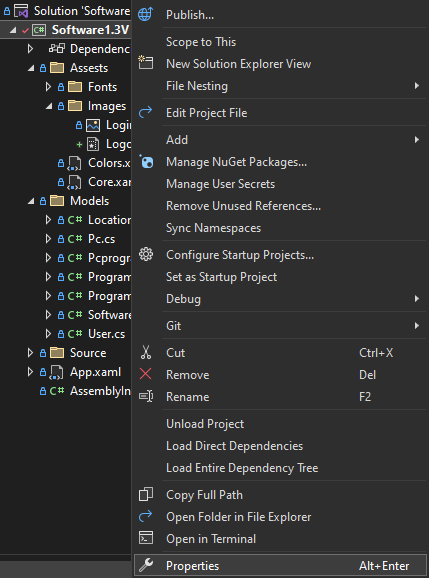Click the Configure Startup Projects gear icon
The width and height of the screenshot is (429, 578).
coord(146,254)
